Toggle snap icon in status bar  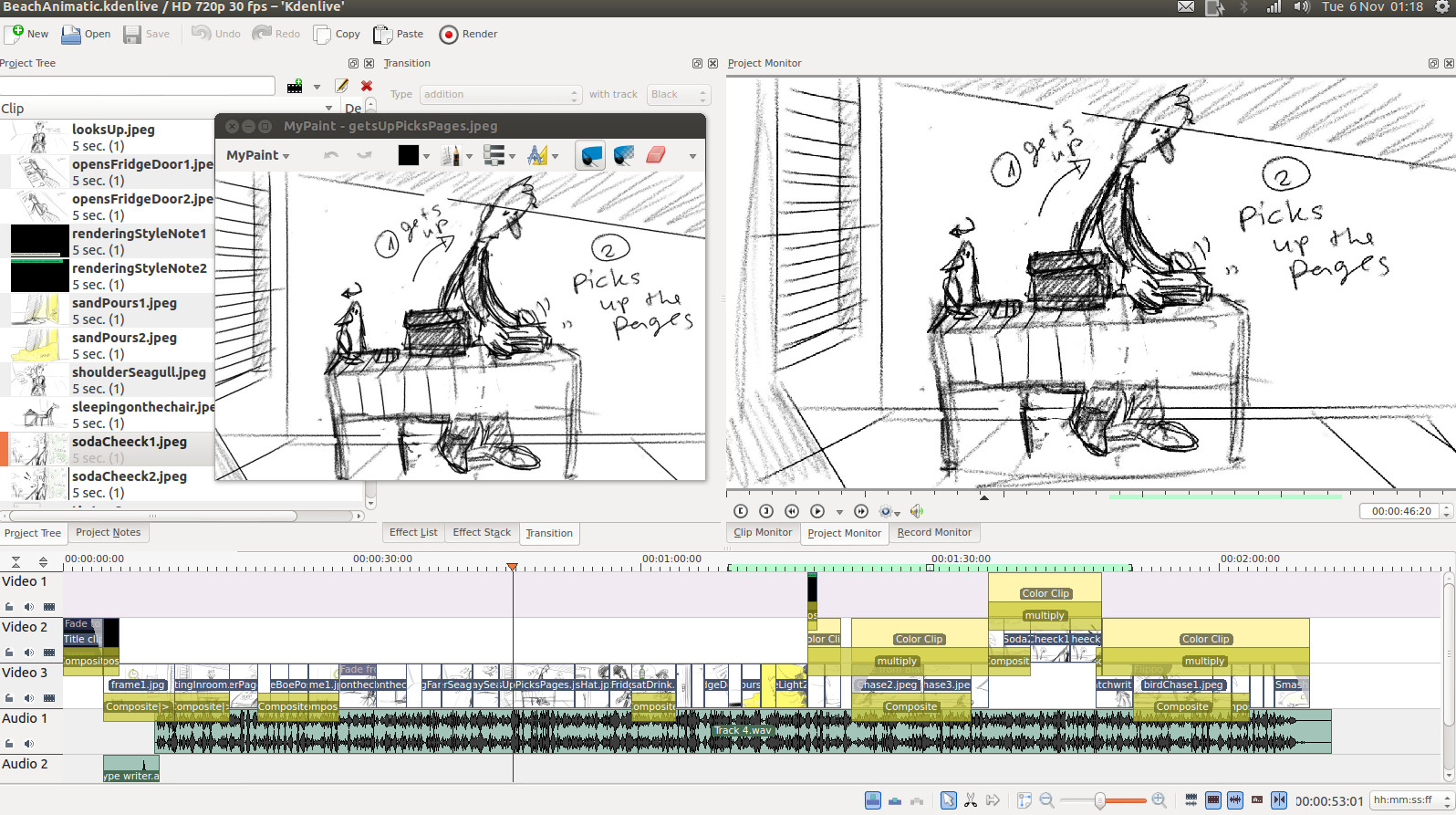1279,800
